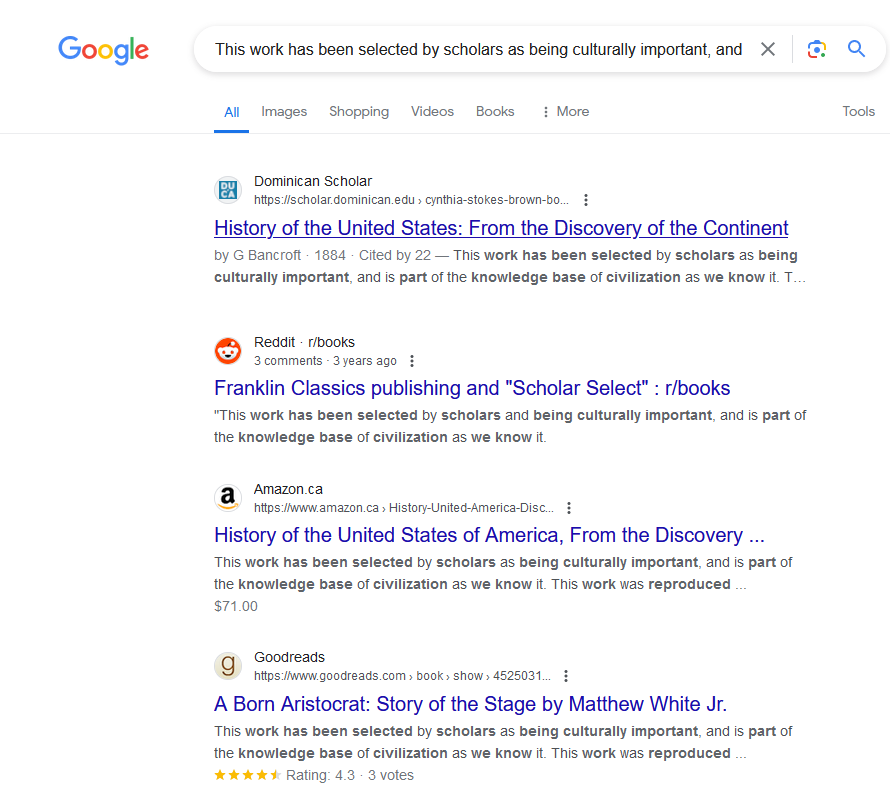Click the Reddit site favicon

tap(228, 351)
